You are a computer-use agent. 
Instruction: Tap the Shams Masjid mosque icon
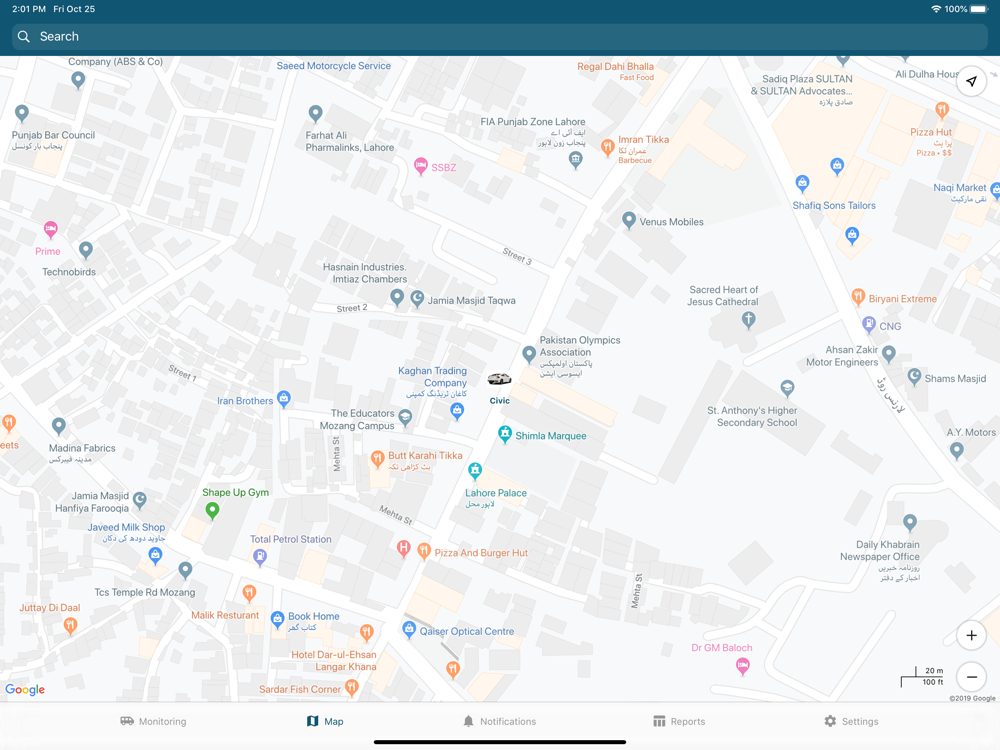pyautogui.click(x=914, y=377)
